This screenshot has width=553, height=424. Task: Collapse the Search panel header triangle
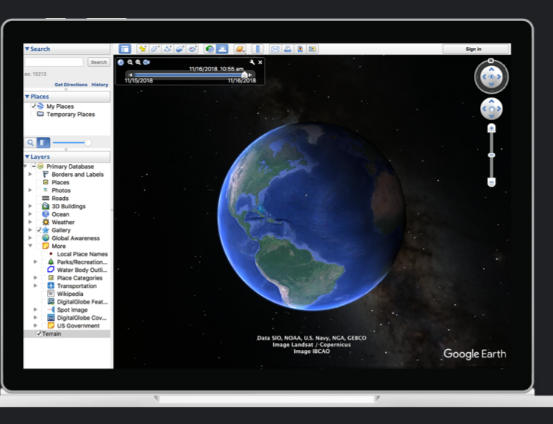(27, 49)
